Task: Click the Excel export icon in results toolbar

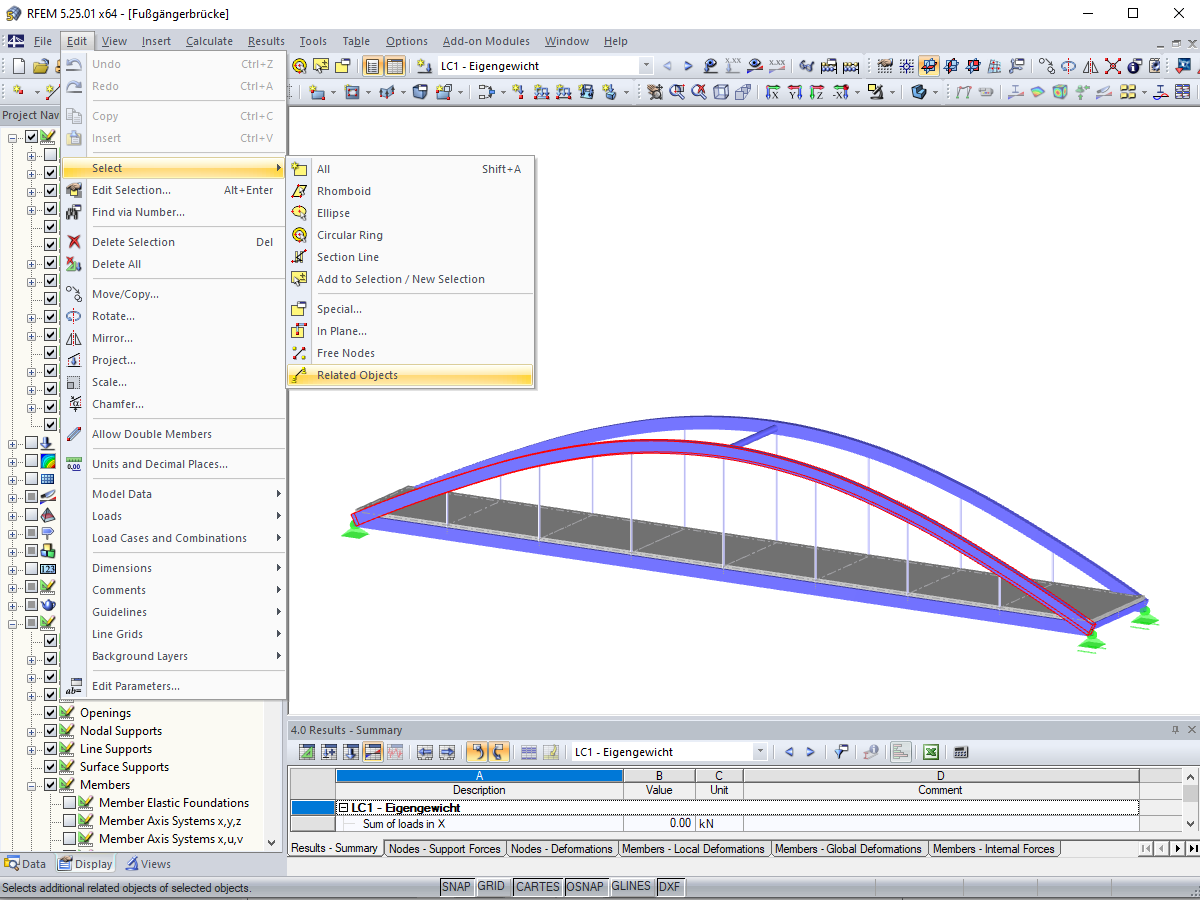Action: tap(931, 752)
